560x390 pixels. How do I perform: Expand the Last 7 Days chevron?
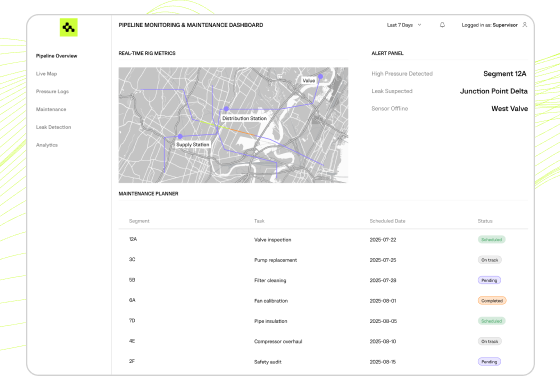[420, 25]
